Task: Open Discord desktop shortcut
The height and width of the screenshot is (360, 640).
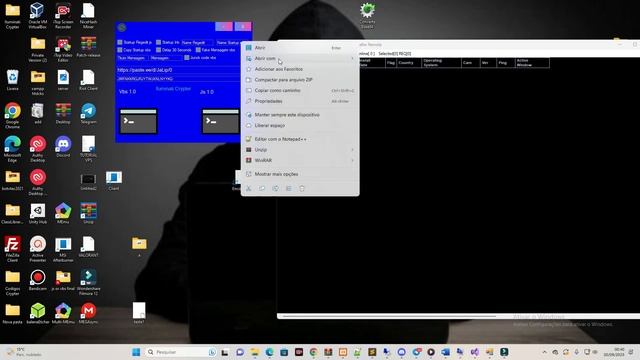Action: click(63, 147)
